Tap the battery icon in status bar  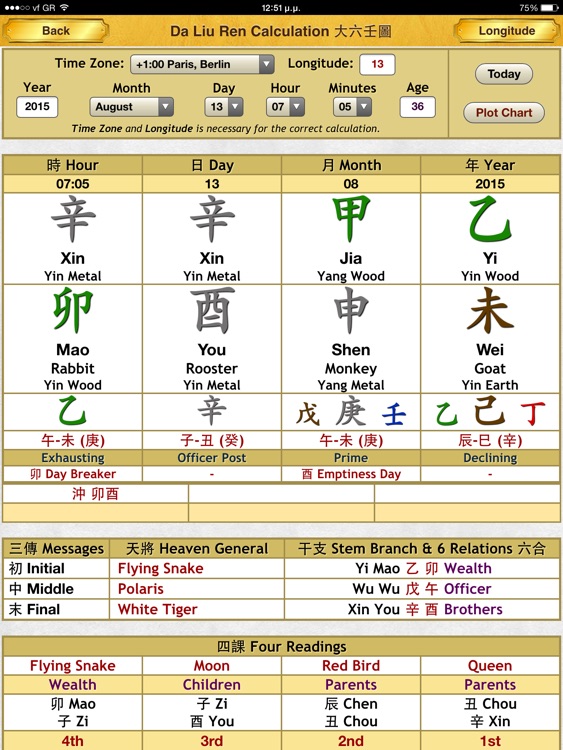coord(549,8)
